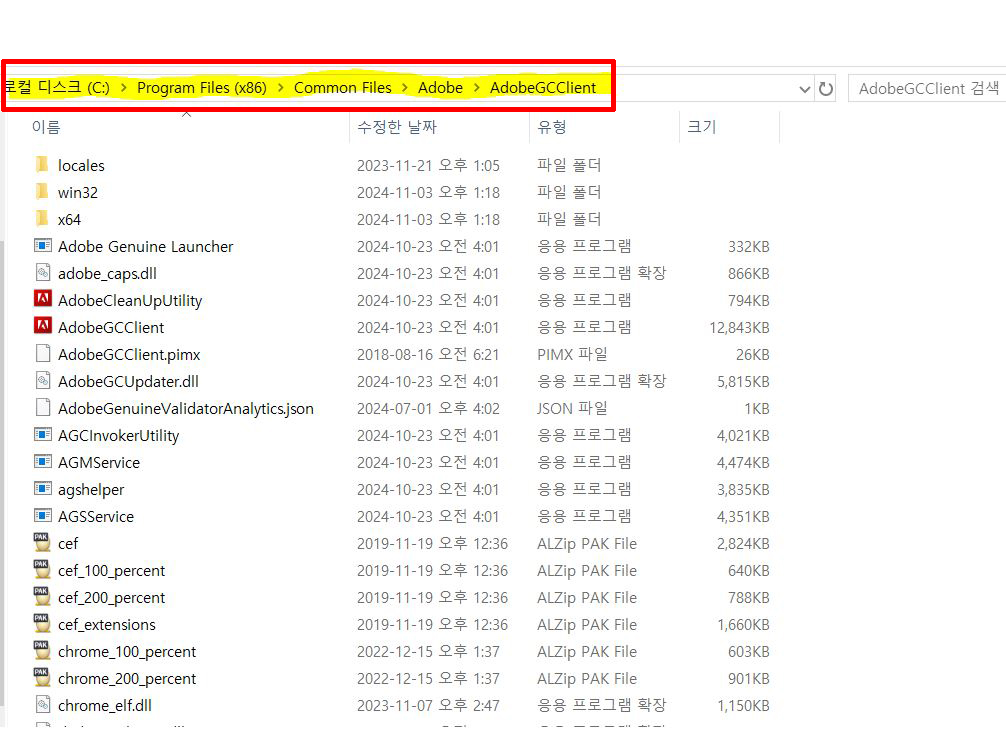1006x748 pixels.
Task: Click the agshelper application icon
Action: click(x=42, y=489)
